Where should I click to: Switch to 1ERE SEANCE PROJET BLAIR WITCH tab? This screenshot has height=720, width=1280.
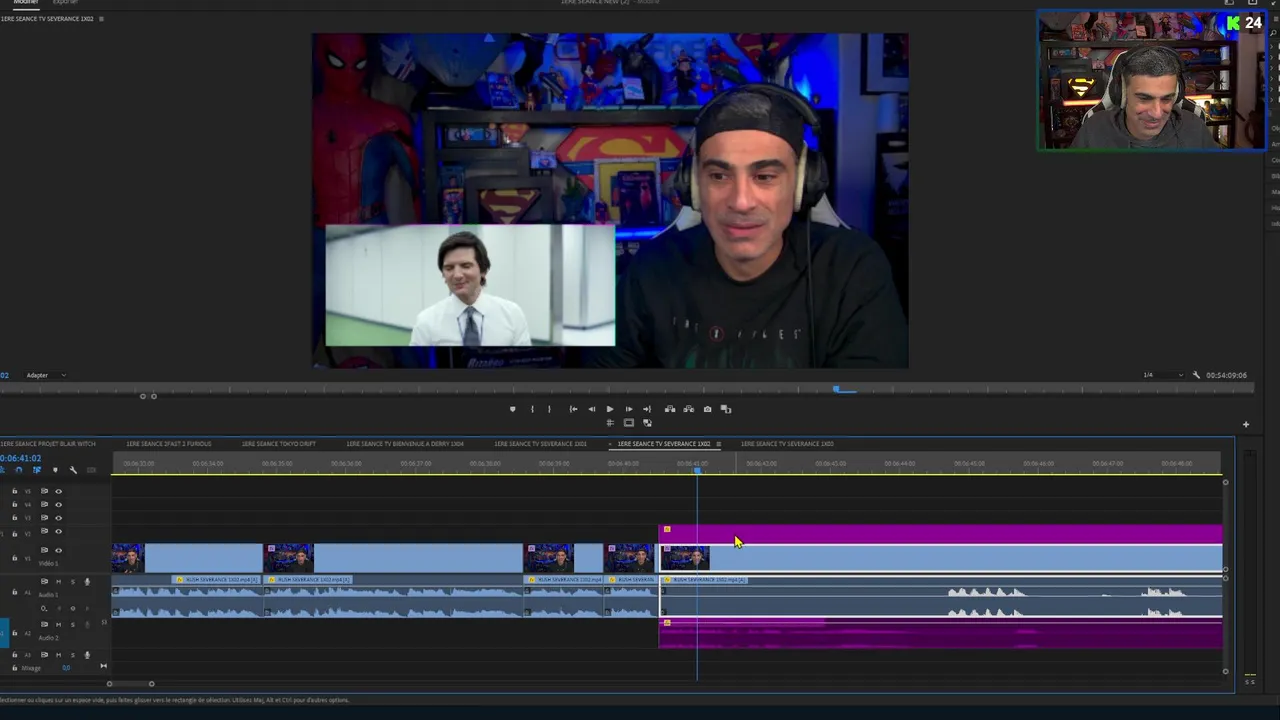[48, 444]
